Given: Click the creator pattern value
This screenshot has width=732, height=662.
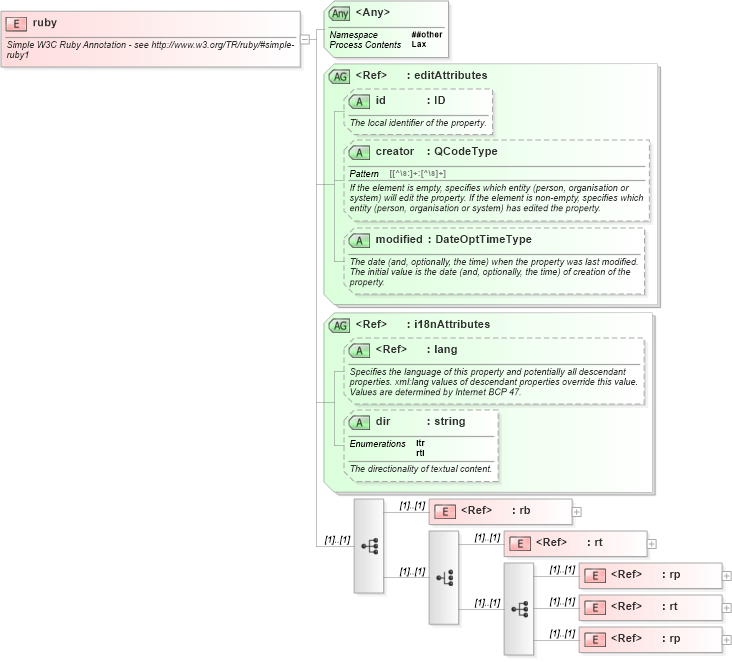Looking at the screenshot, I should coord(417,174).
